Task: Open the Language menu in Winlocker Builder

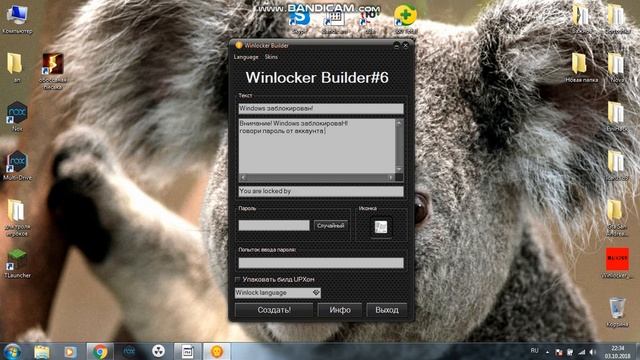Action: click(246, 57)
